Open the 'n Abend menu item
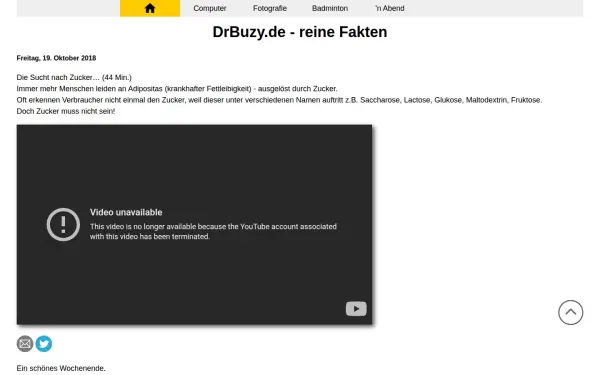 390,8
